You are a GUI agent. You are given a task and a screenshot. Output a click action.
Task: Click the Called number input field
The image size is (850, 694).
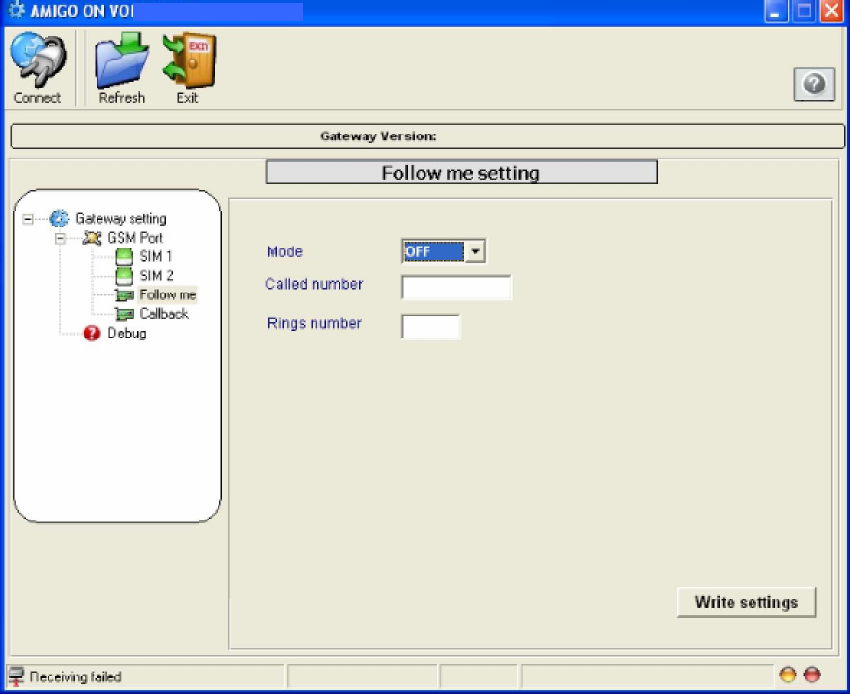456,287
